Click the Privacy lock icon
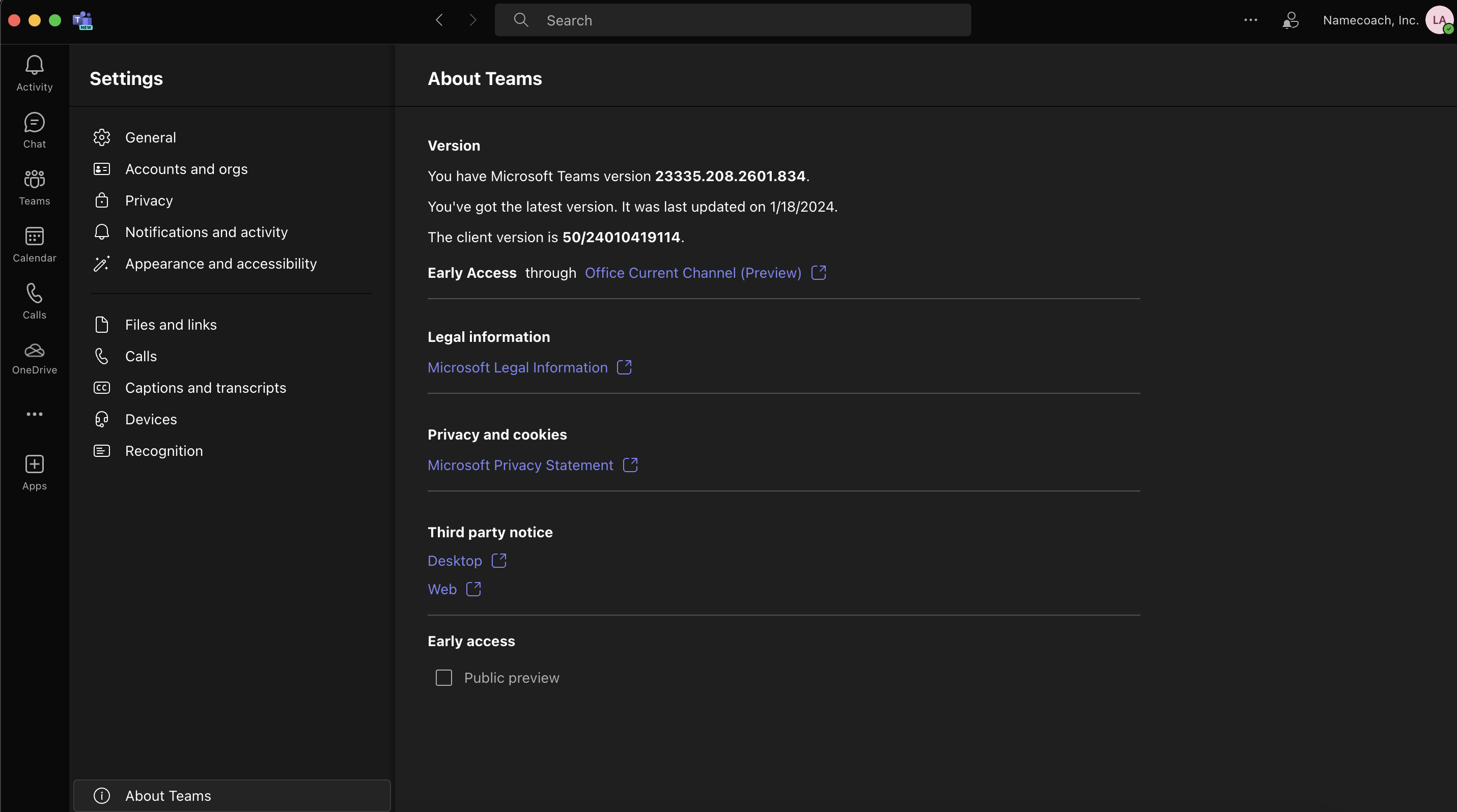Screen dimensions: 1457x812 tap(102, 200)
